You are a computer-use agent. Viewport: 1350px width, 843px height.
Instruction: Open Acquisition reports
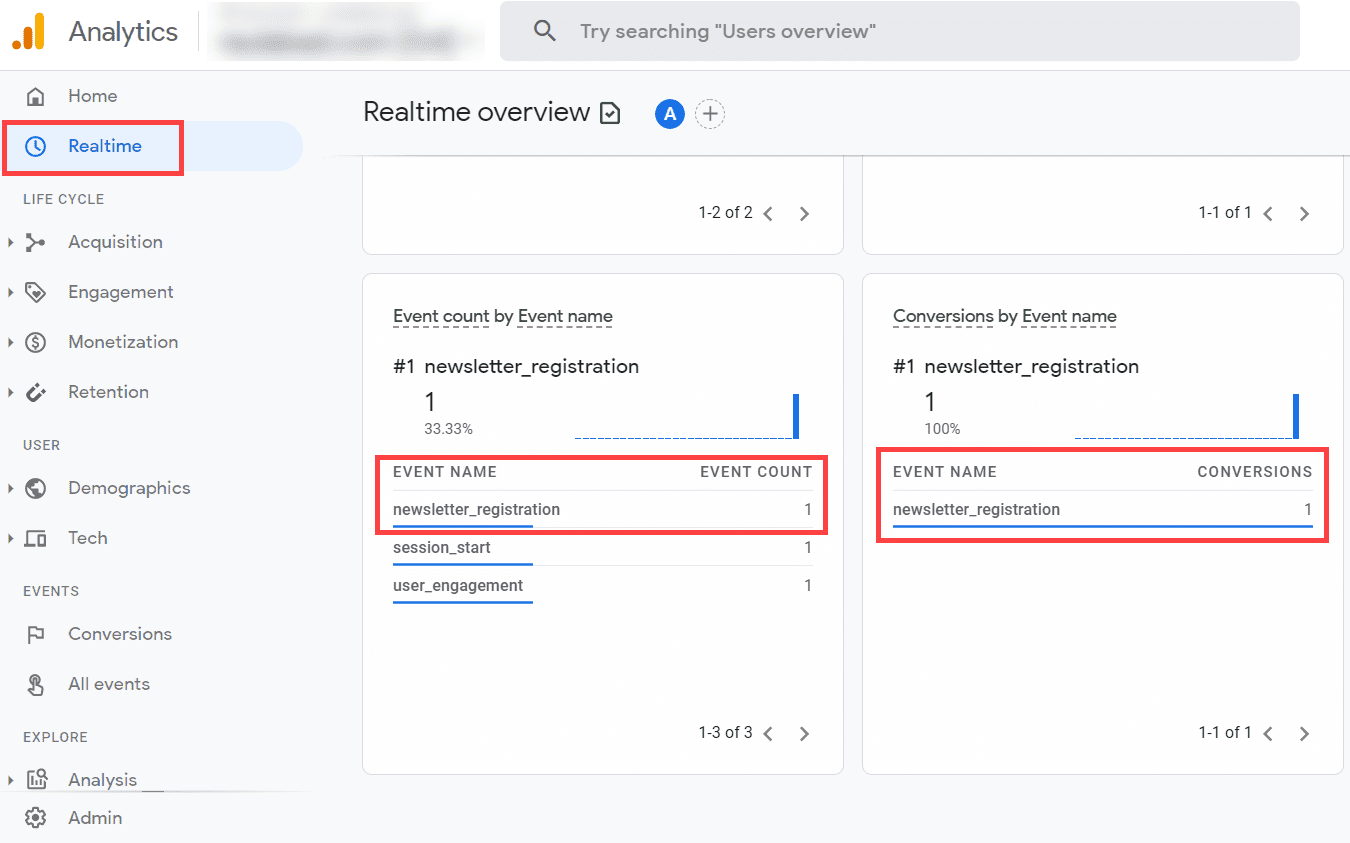click(115, 242)
